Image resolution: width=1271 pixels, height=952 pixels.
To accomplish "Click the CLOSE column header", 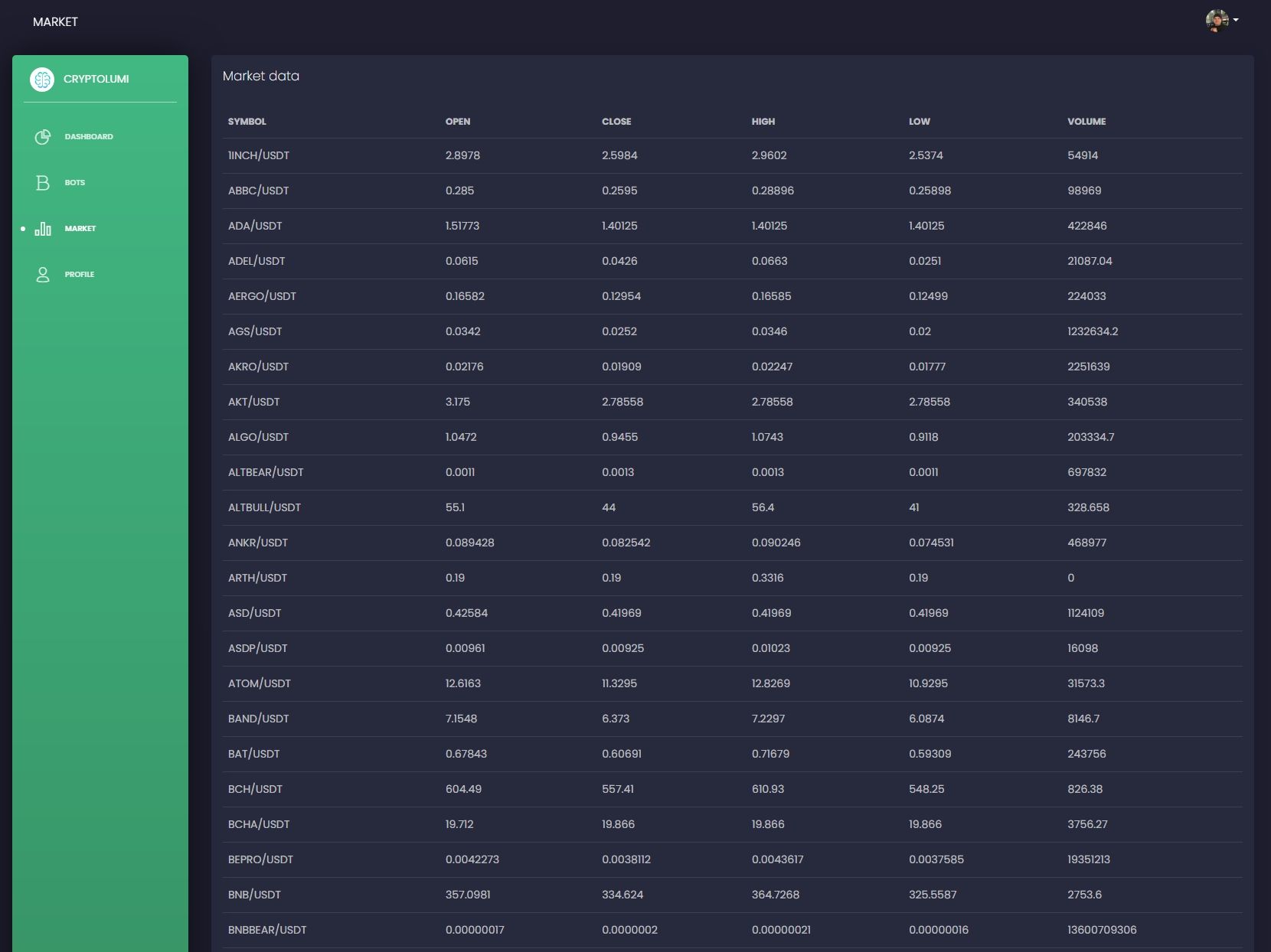I will click(x=616, y=121).
